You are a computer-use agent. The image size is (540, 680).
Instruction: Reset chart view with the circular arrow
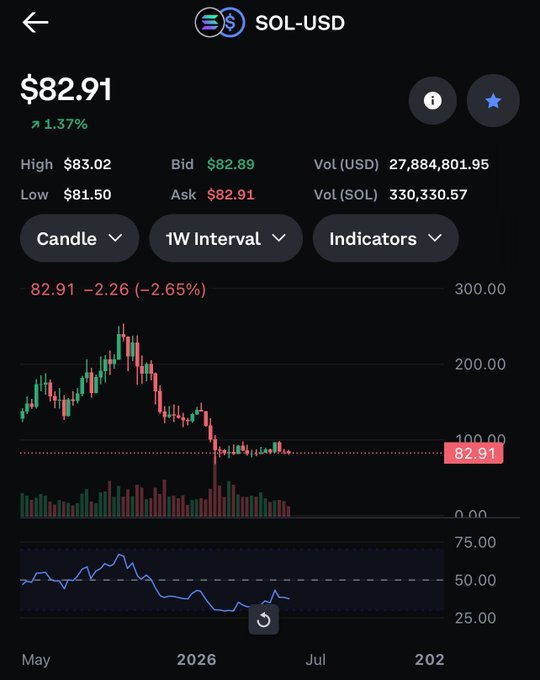click(264, 620)
